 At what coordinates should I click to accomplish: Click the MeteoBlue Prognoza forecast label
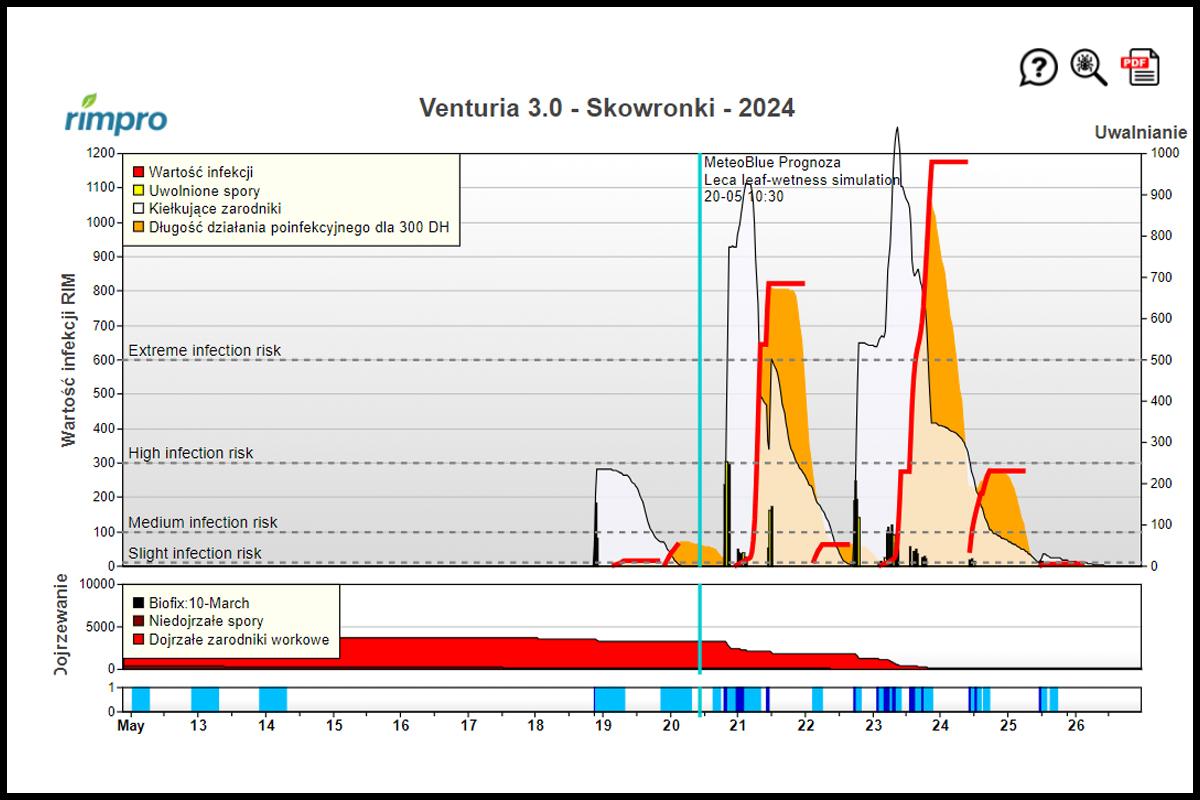pos(772,162)
